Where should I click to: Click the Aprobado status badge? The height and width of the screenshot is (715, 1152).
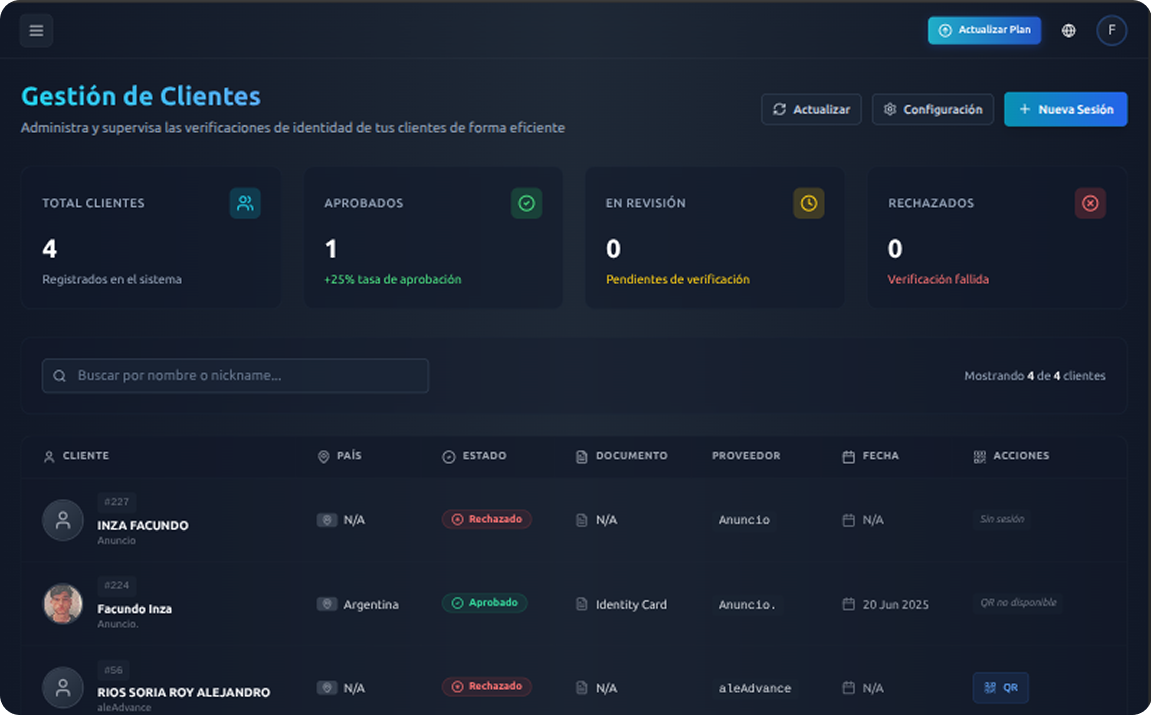coord(484,603)
